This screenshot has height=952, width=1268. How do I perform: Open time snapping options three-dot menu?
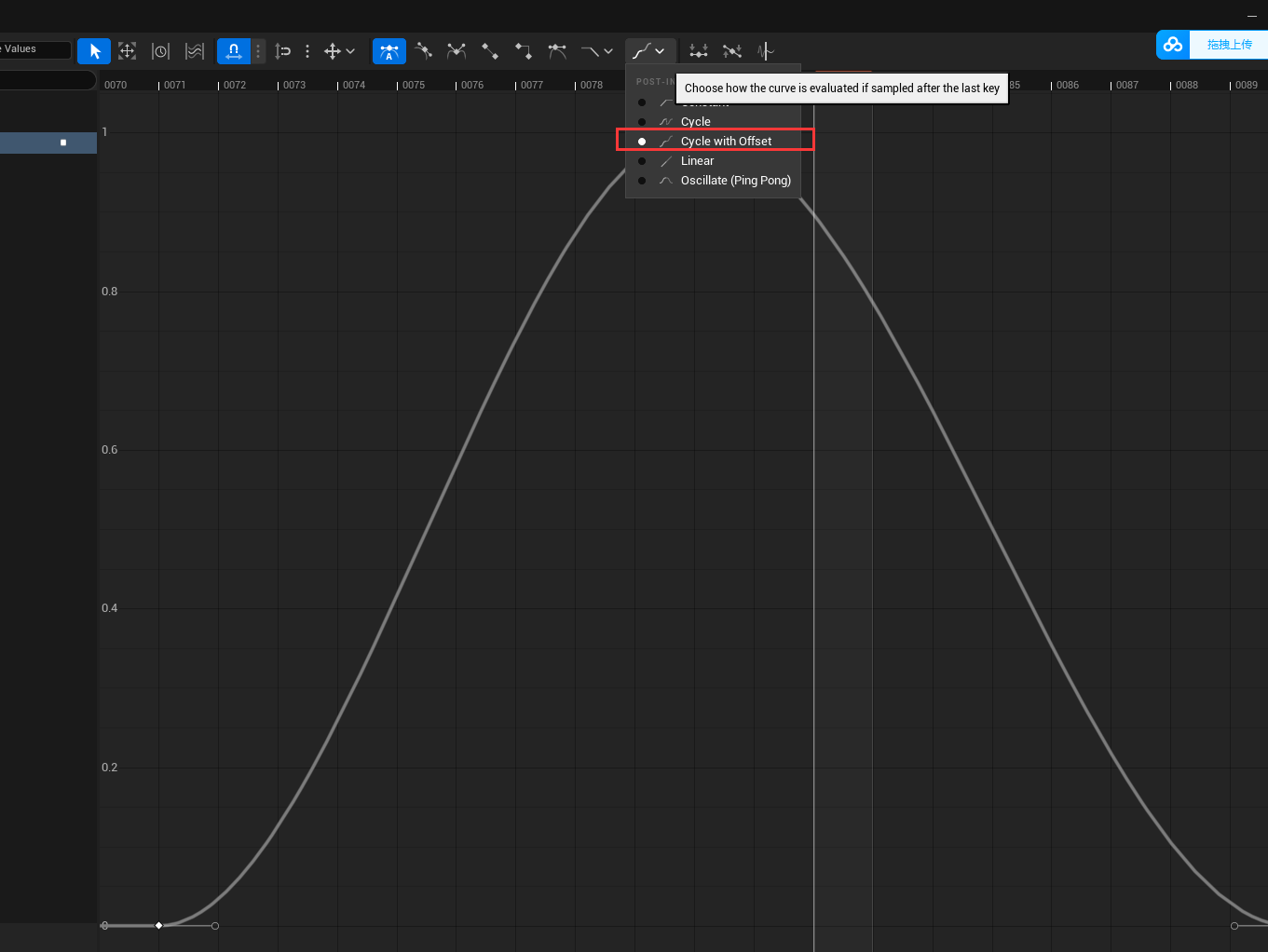click(258, 51)
